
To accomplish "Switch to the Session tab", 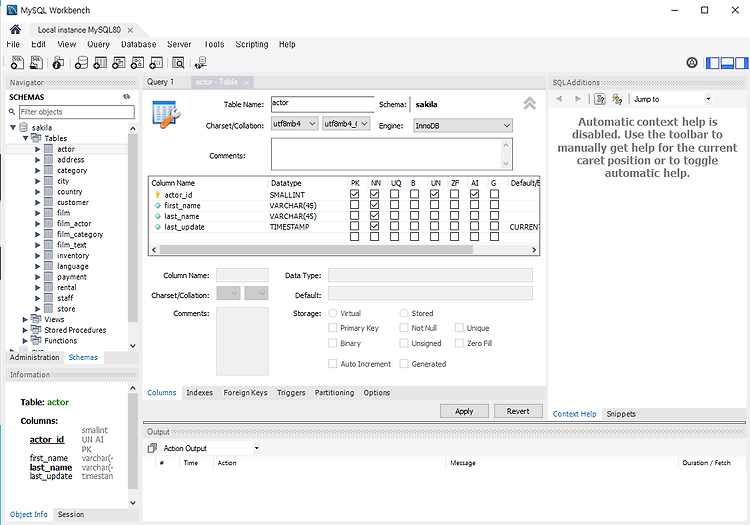I will [x=71, y=514].
